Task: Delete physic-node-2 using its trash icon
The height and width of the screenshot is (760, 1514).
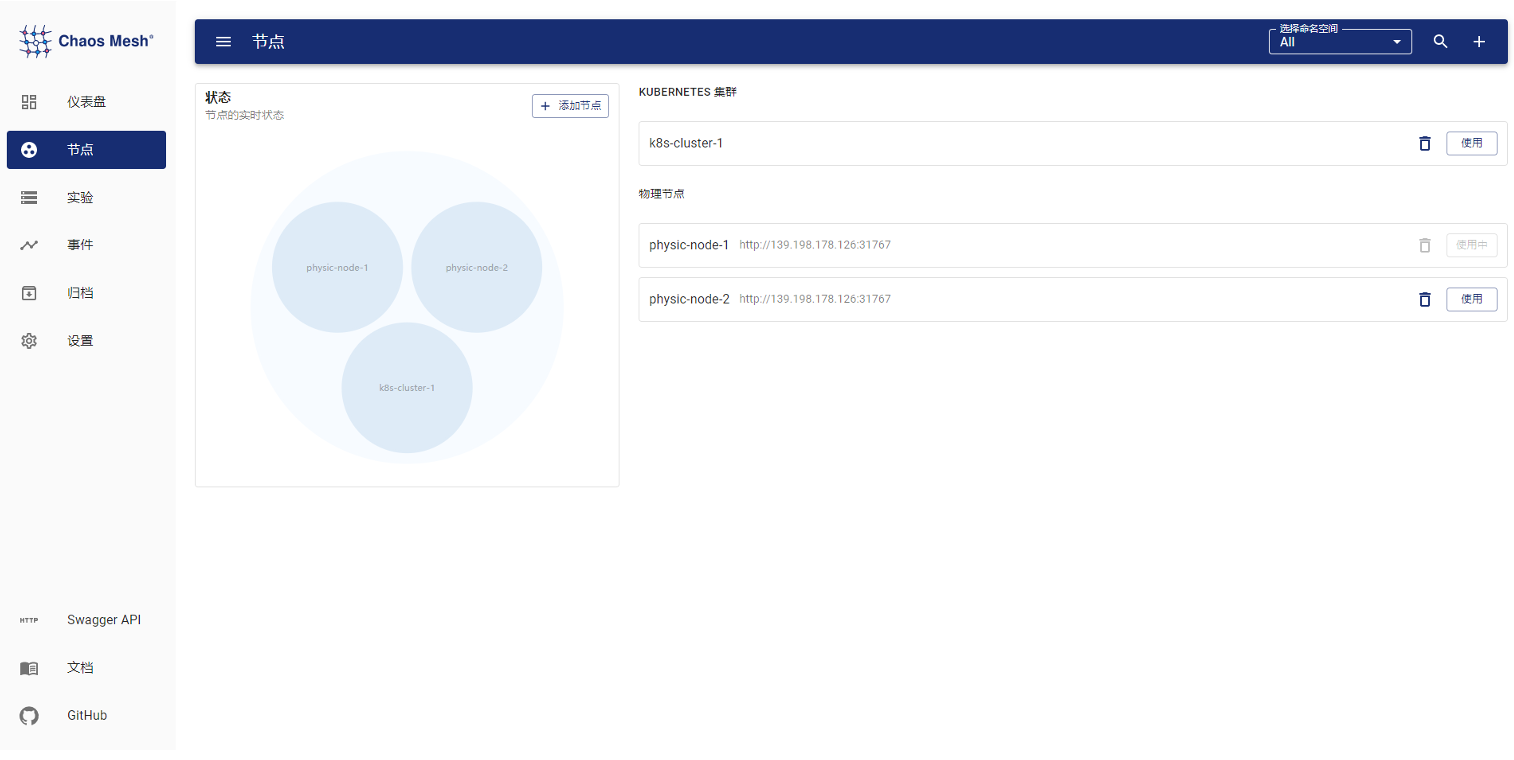Action: pyautogui.click(x=1424, y=299)
